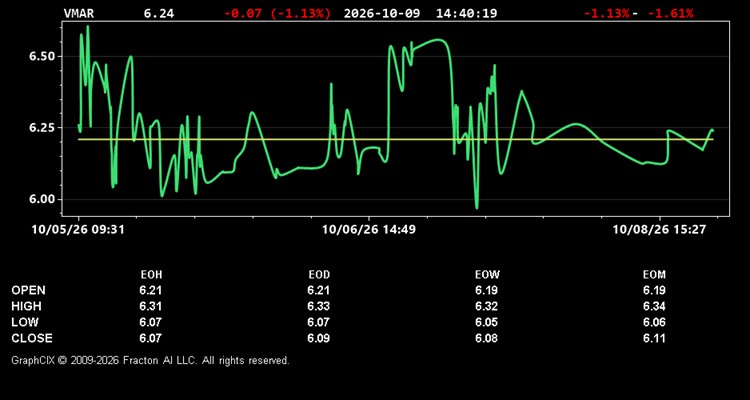750x400 pixels.
Task: Click the EOD high value 6.33
Action: [x=319, y=306]
